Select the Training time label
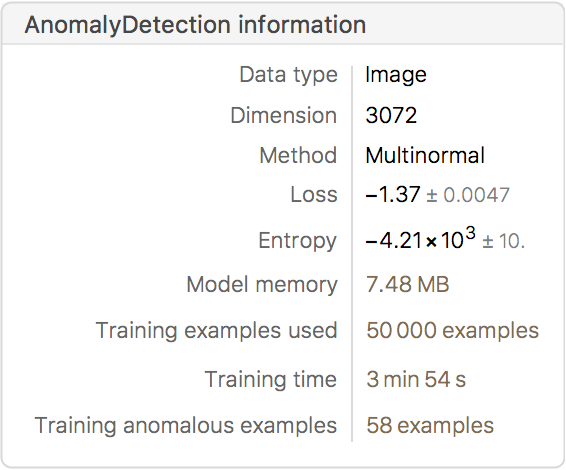This screenshot has height=470, width=566. click(x=271, y=380)
